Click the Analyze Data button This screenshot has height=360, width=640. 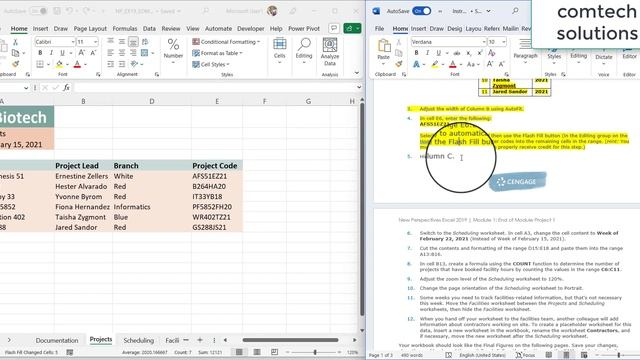click(330, 51)
